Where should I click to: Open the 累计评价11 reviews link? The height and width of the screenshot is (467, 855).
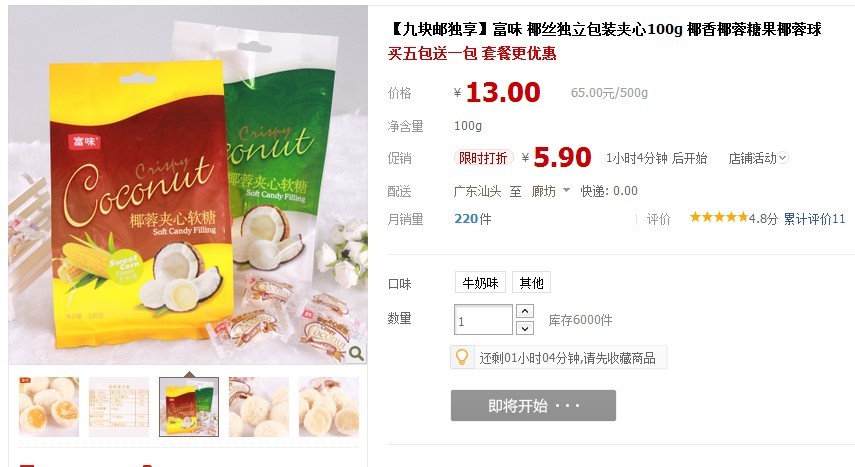[814, 219]
